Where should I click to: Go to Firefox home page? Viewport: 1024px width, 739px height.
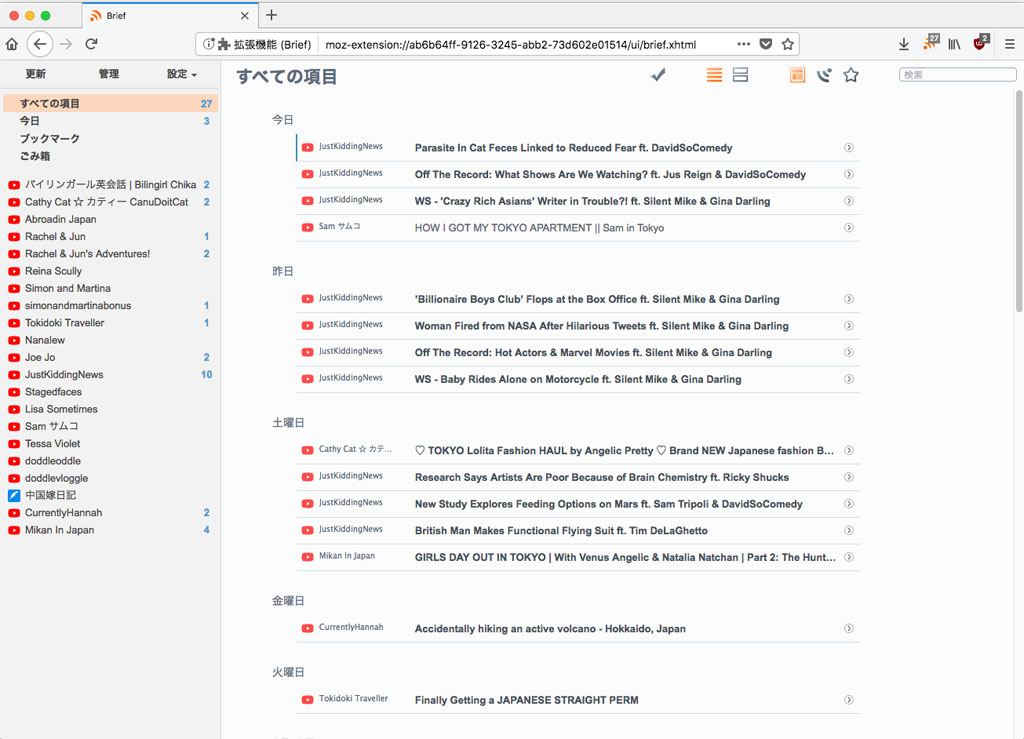click(x=12, y=44)
